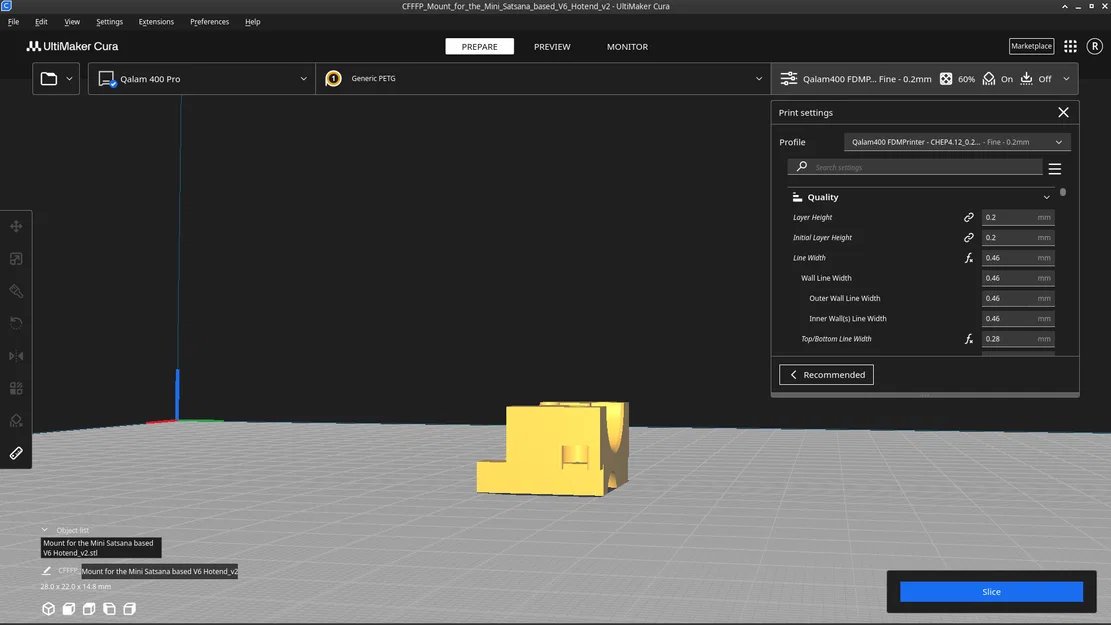Screen dimensions: 1111x625
Task: Click the settings panel scrollbar handle
Action: tap(1063, 192)
